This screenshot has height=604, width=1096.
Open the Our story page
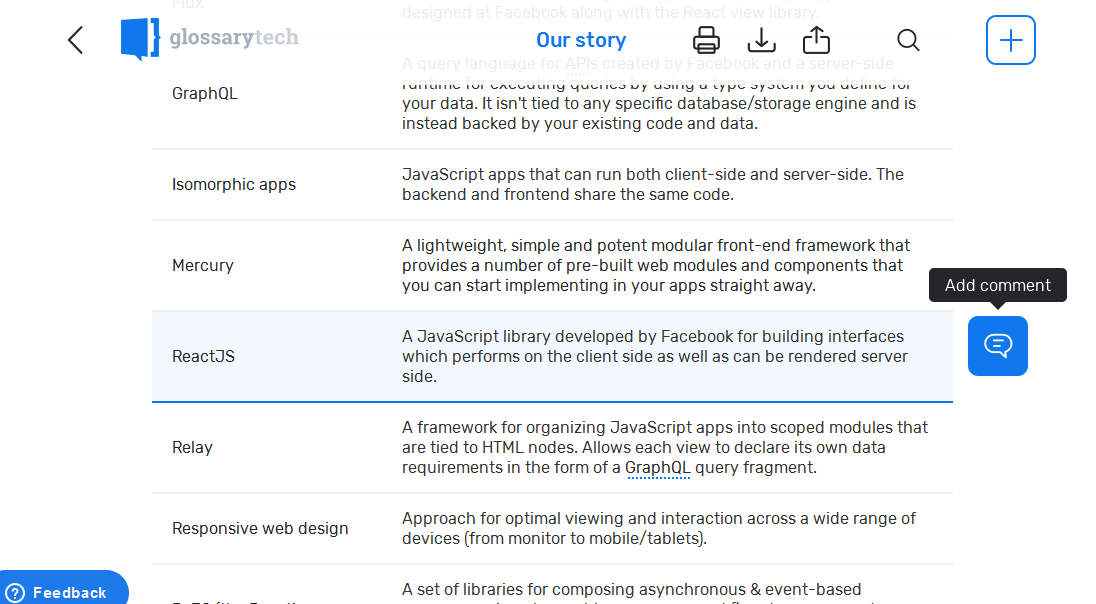[581, 41]
